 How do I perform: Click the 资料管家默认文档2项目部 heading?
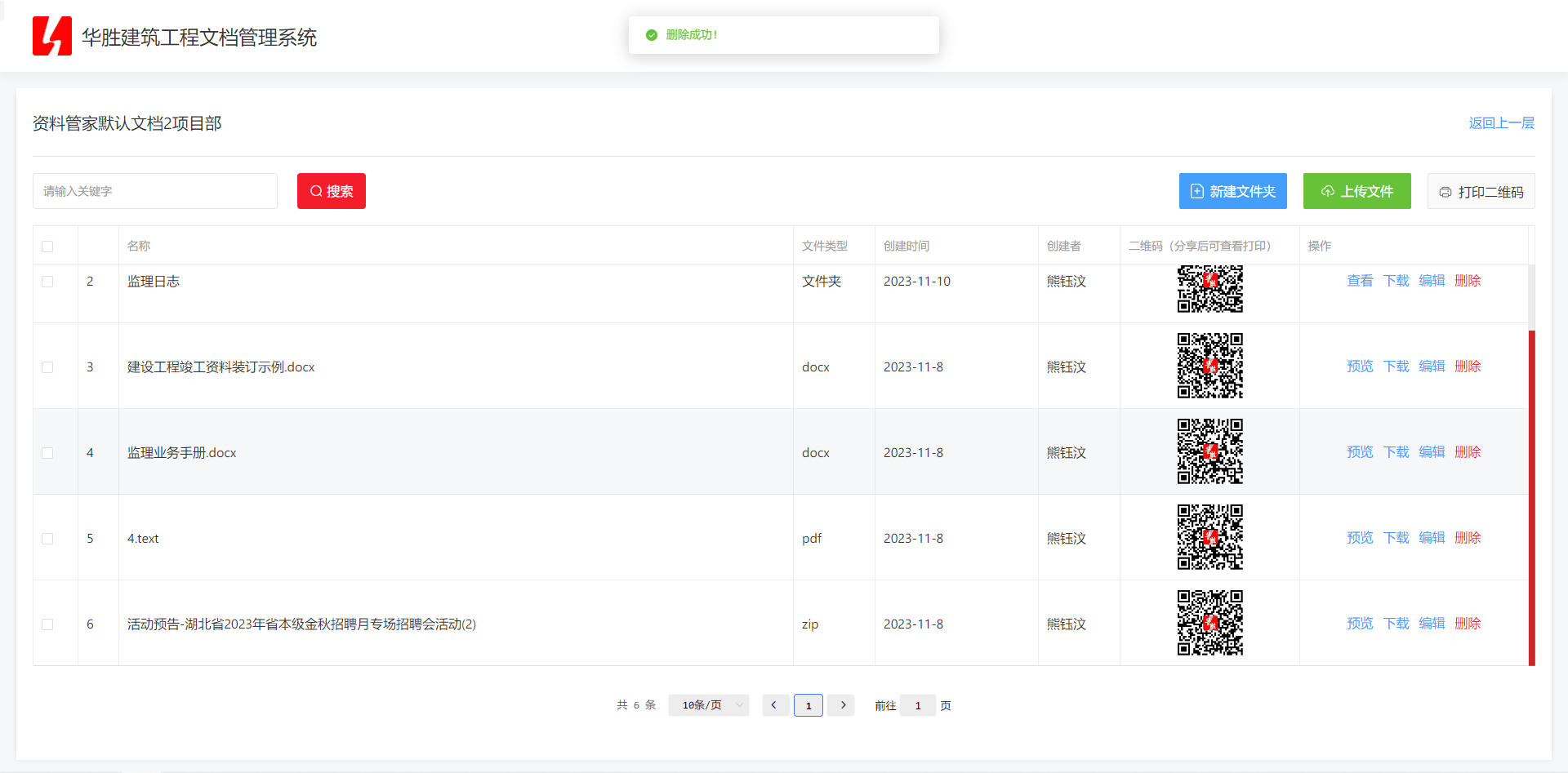pyautogui.click(x=127, y=123)
